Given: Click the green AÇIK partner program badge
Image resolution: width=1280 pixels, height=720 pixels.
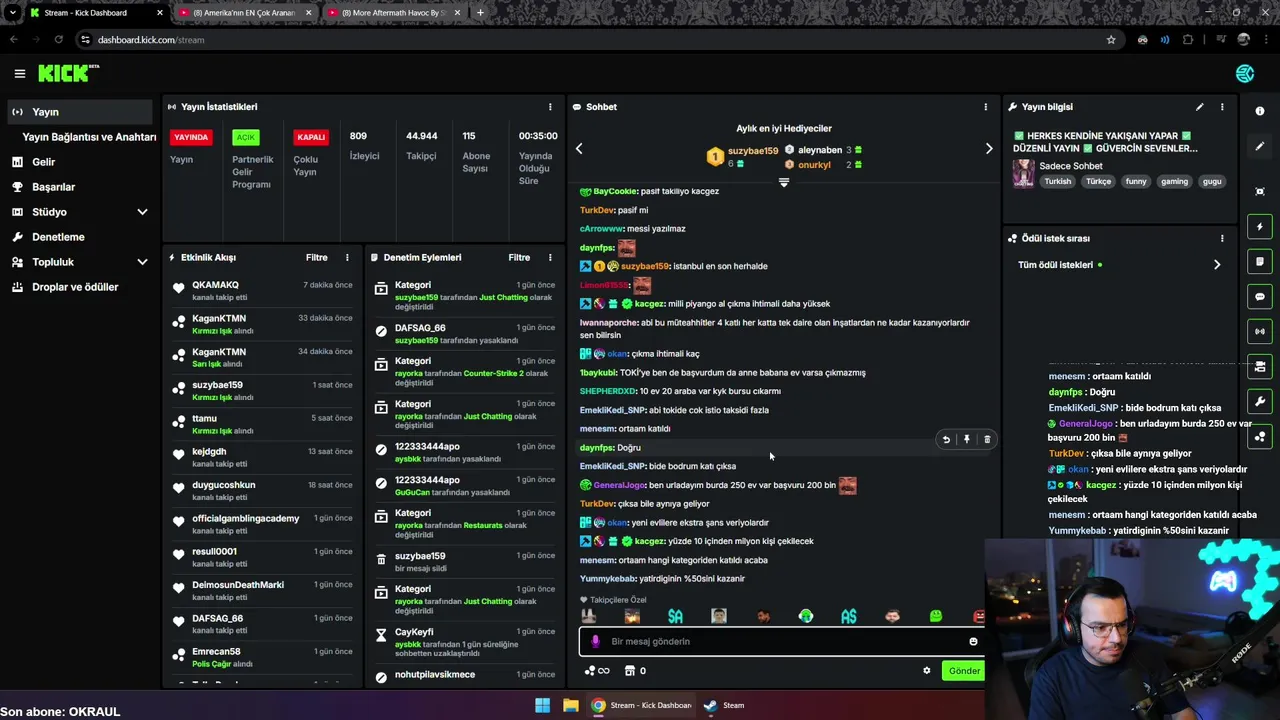Looking at the screenshot, I should pyautogui.click(x=245, y=137).
